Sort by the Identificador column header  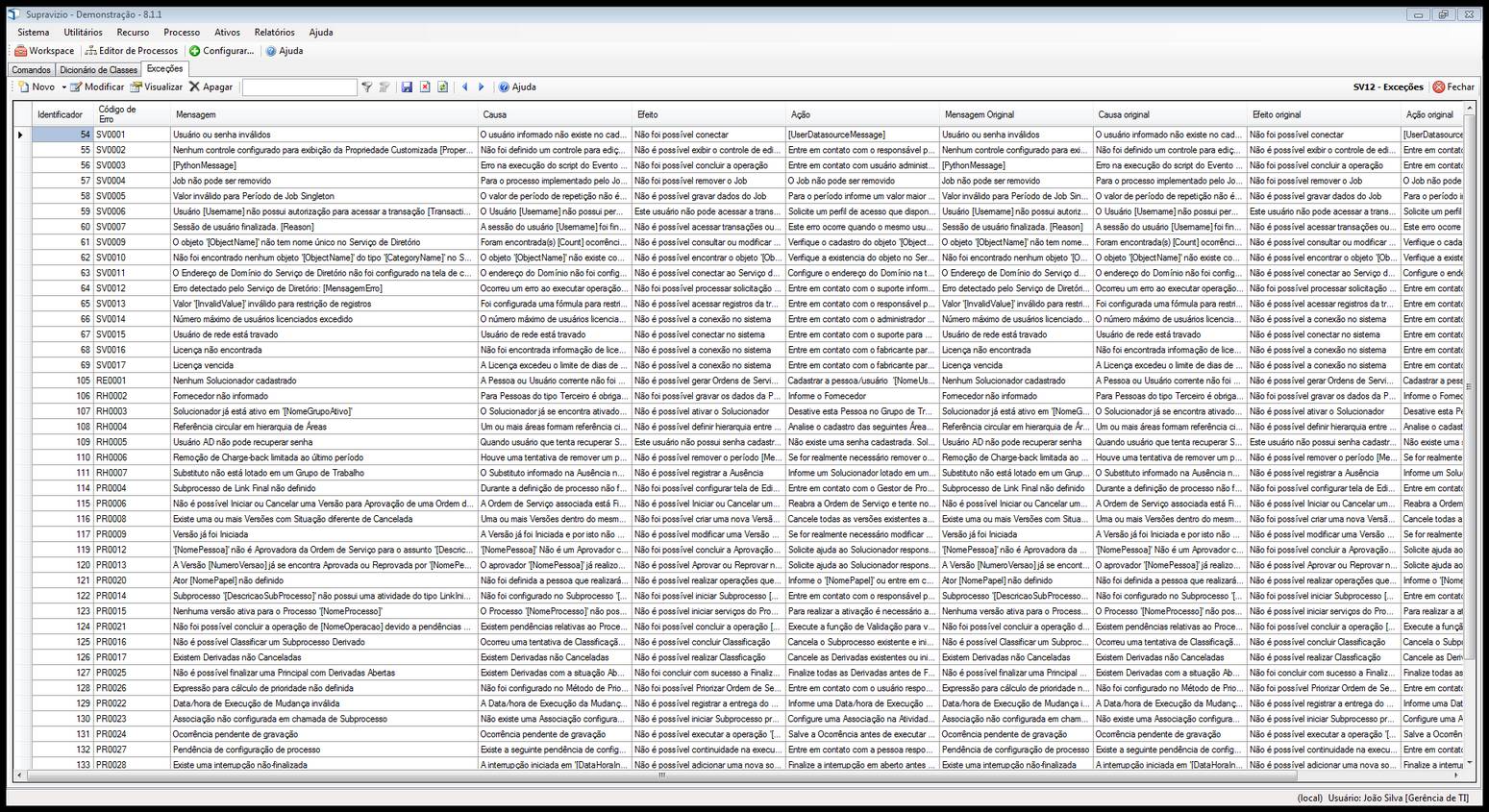(x=62, y=114)
